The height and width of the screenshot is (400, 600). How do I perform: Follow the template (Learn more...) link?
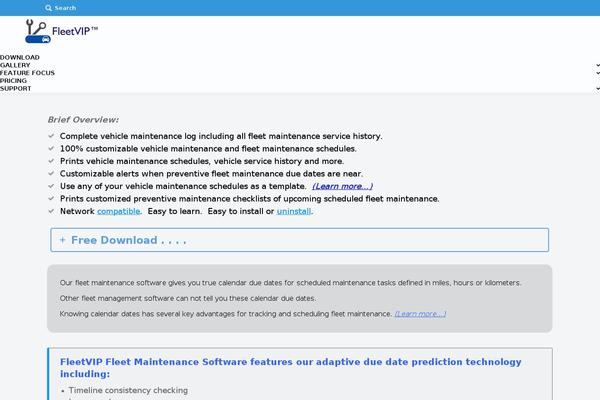[x=342, y=186]
